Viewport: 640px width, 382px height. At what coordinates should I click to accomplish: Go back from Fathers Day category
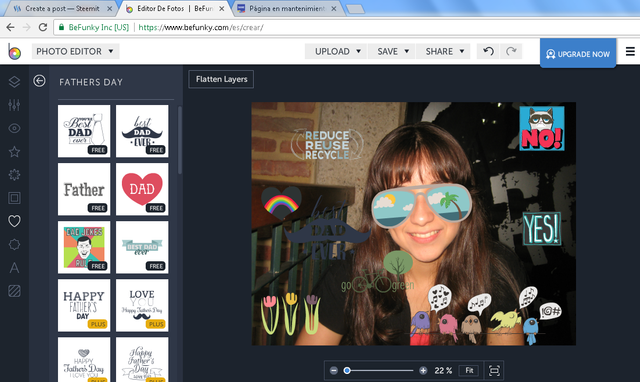(39, 81)
